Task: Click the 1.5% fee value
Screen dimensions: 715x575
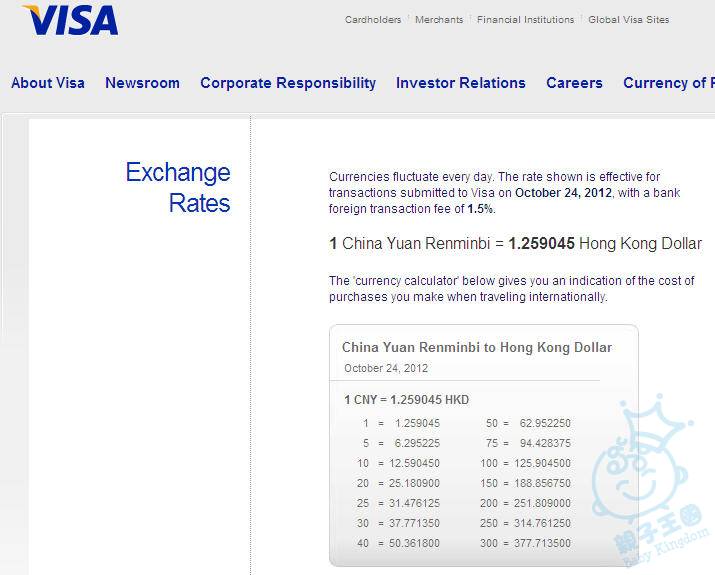Action: pos(480,209)
